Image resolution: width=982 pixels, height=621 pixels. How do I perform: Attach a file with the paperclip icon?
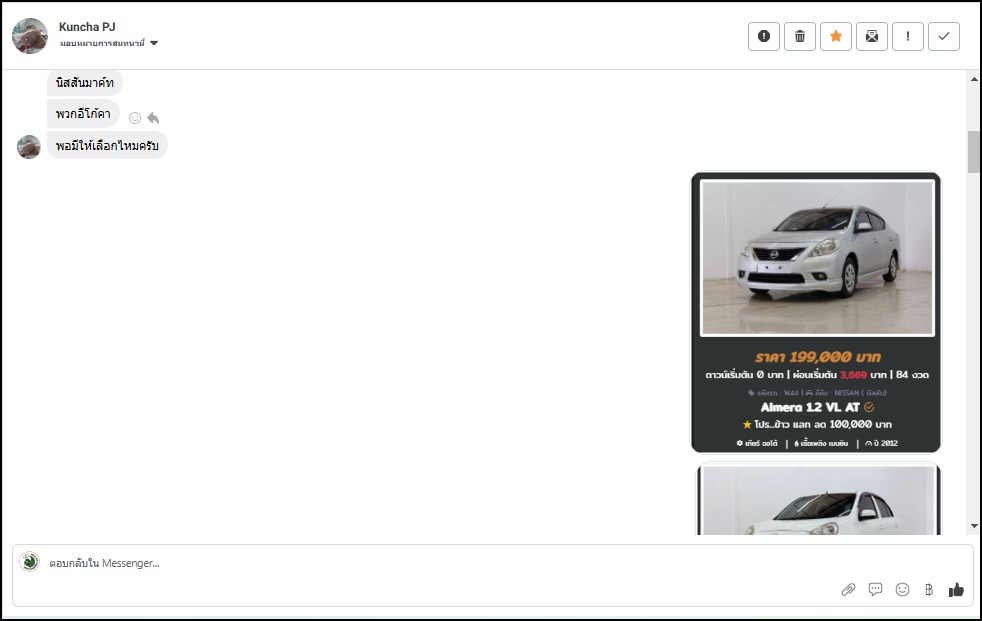[848, 590]
